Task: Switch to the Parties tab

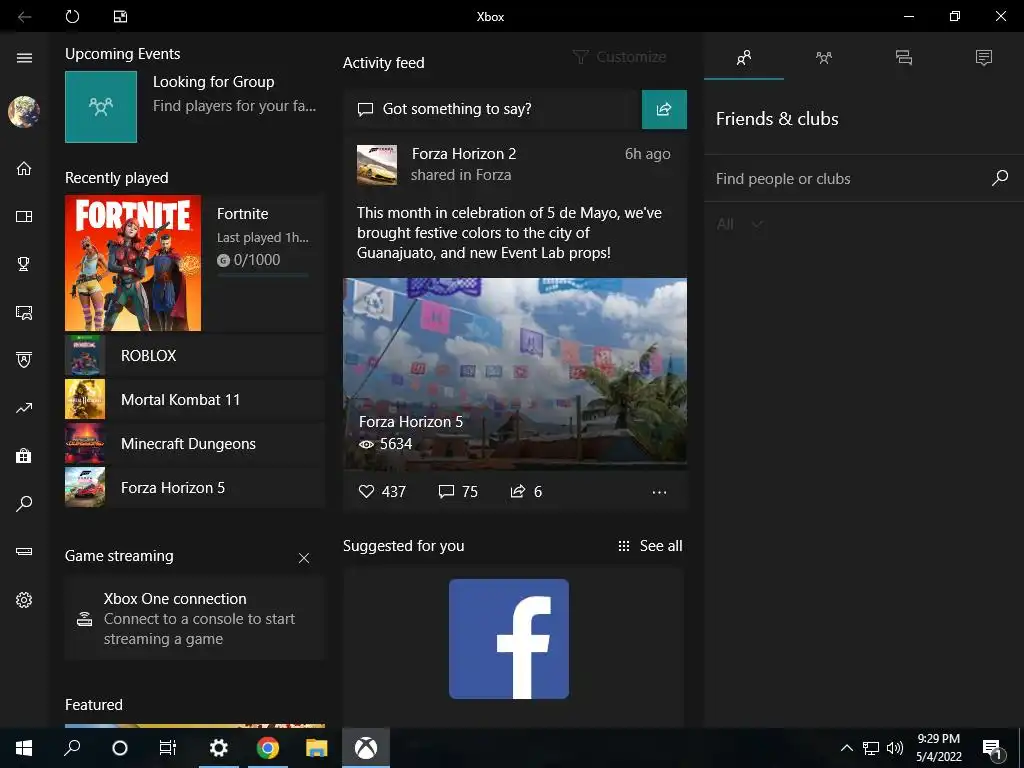Action: 824,57
